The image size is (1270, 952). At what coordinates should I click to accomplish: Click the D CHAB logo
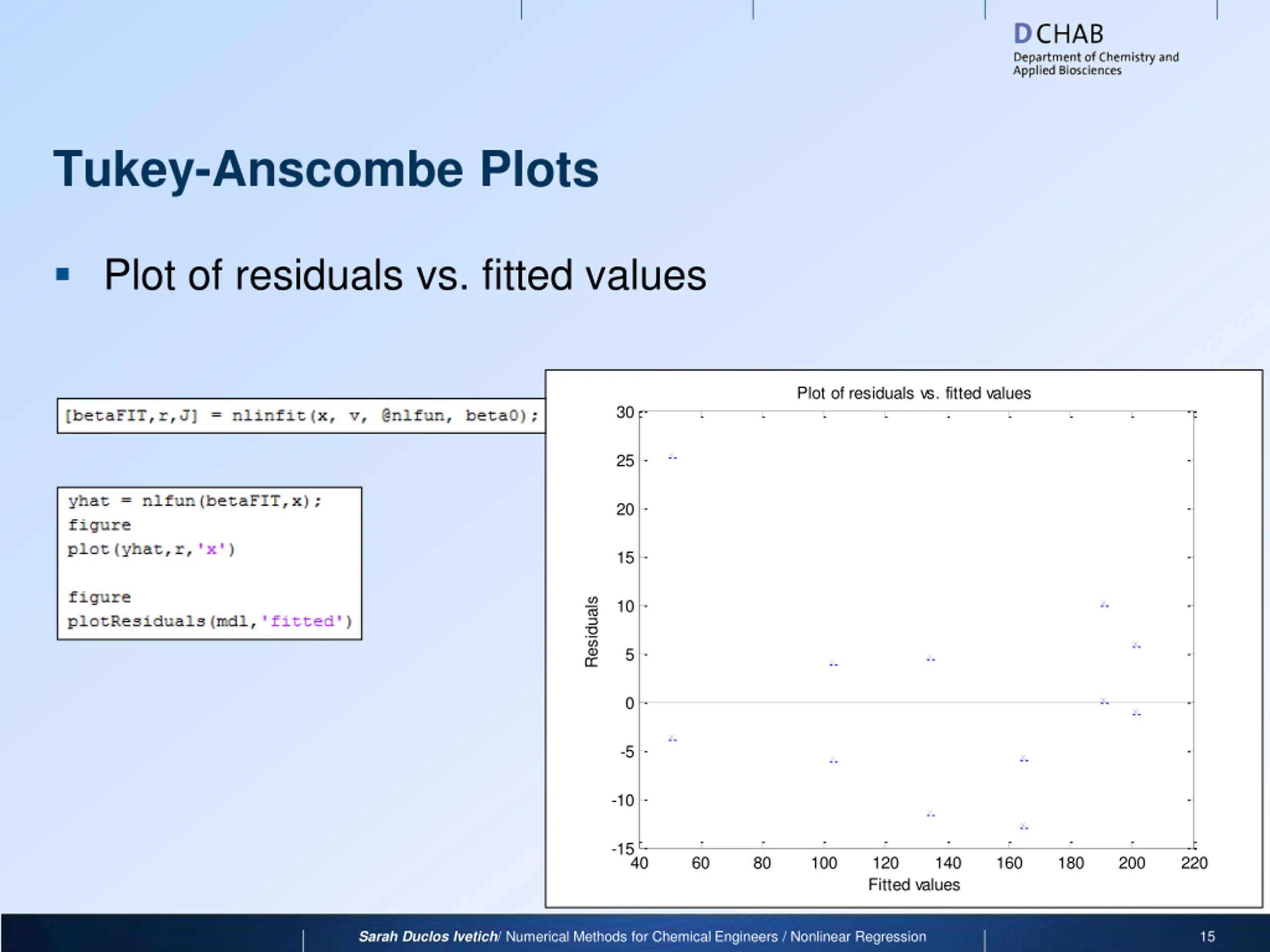pos(1058,34)
